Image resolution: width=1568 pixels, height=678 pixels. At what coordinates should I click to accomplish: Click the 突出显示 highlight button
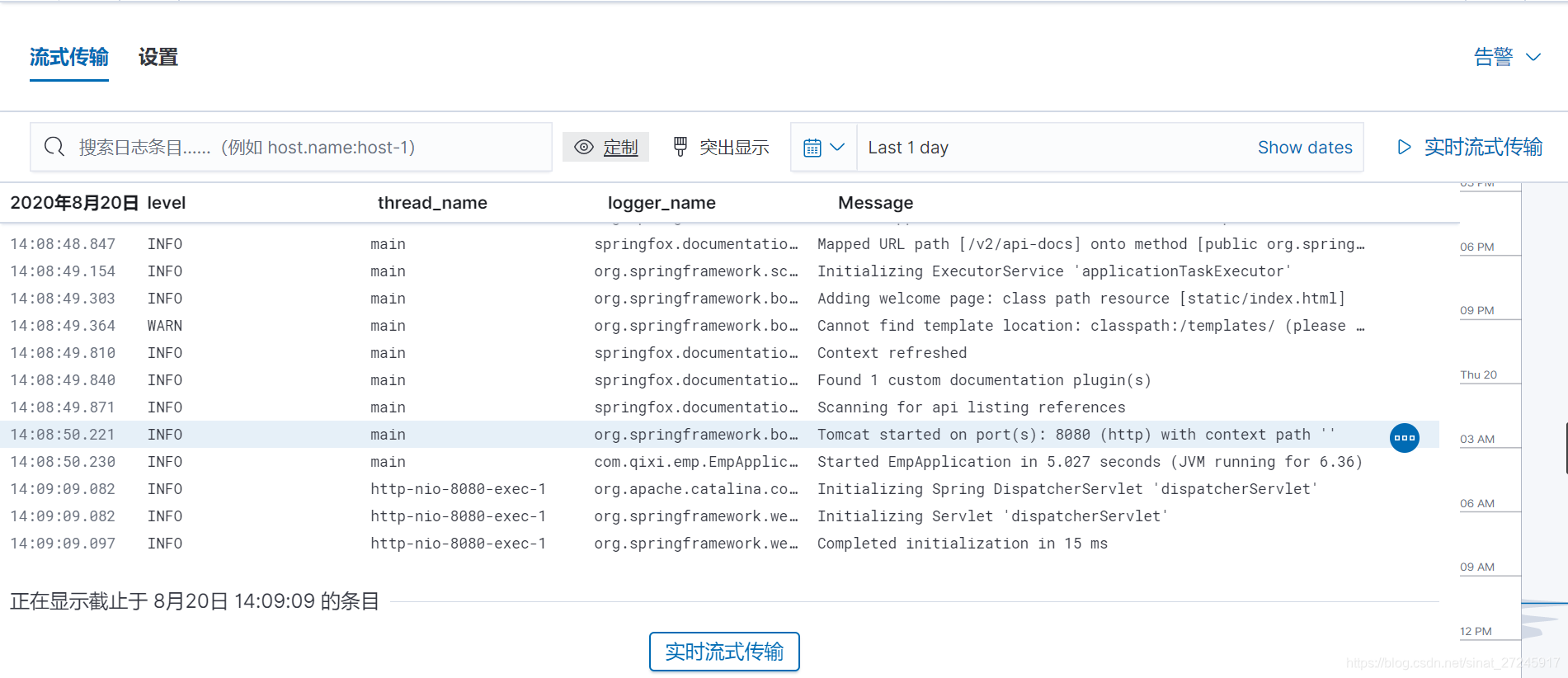721,147
